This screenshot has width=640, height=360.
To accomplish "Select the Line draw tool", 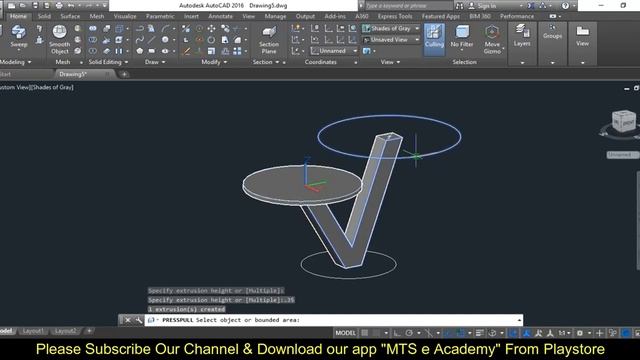I will click(x=151, y=40).
